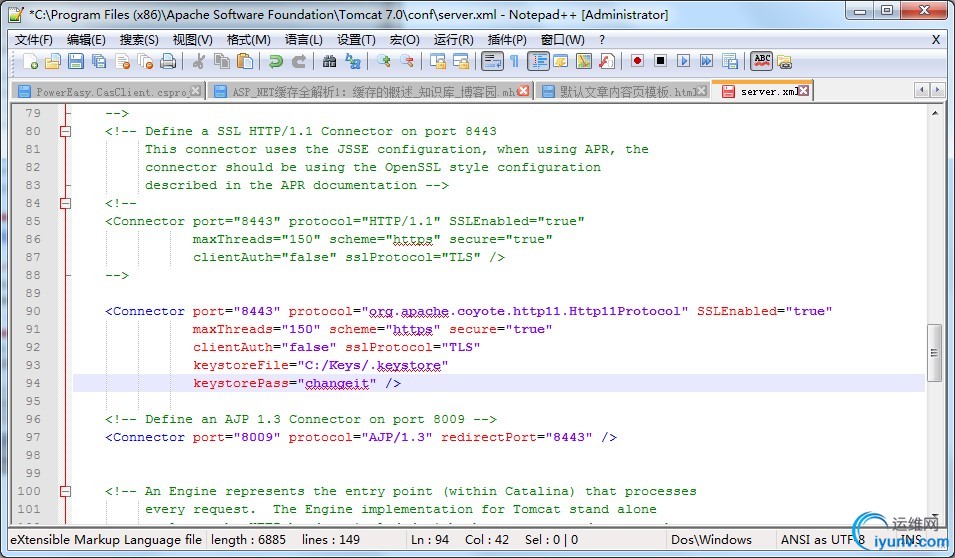Image resolution: width=955 pixels, height=558 pixels.
Task: Toggle synchronize horizontal scrolling icon
Action: coord(460,61)
